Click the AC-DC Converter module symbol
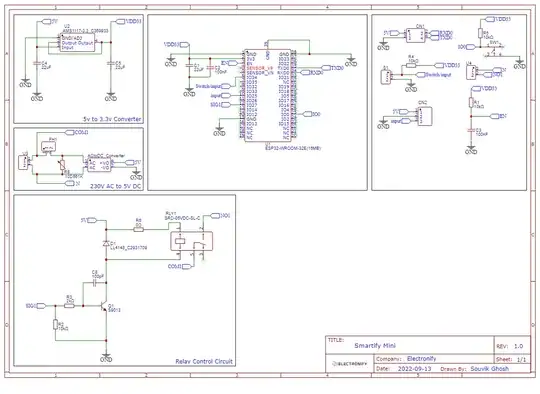540x394 pixels. point(98,165)
